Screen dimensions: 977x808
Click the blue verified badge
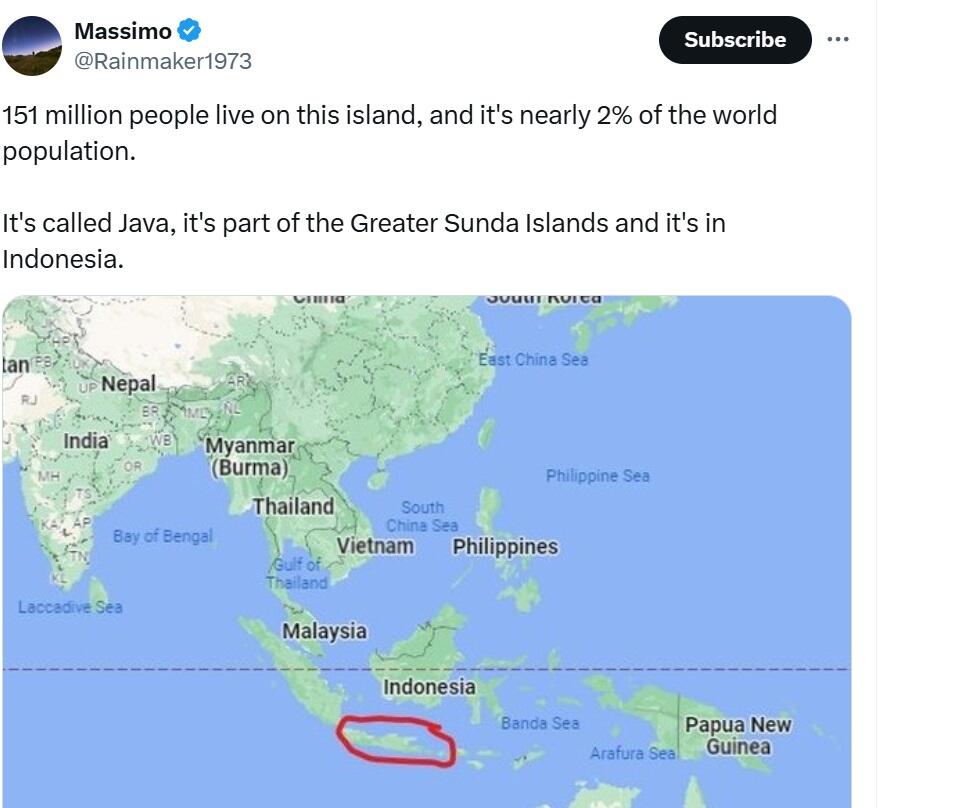(190, 32)
